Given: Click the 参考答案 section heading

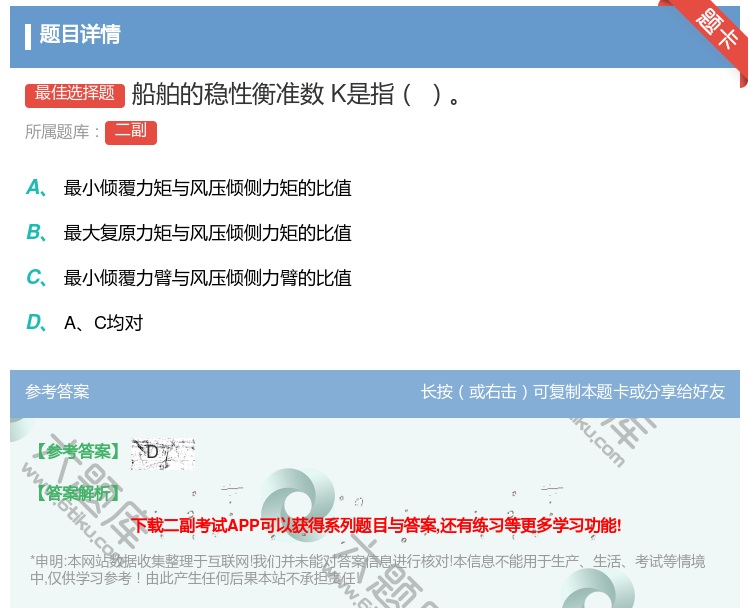Looking at the screenshot, I should click(x=57, y=392).
